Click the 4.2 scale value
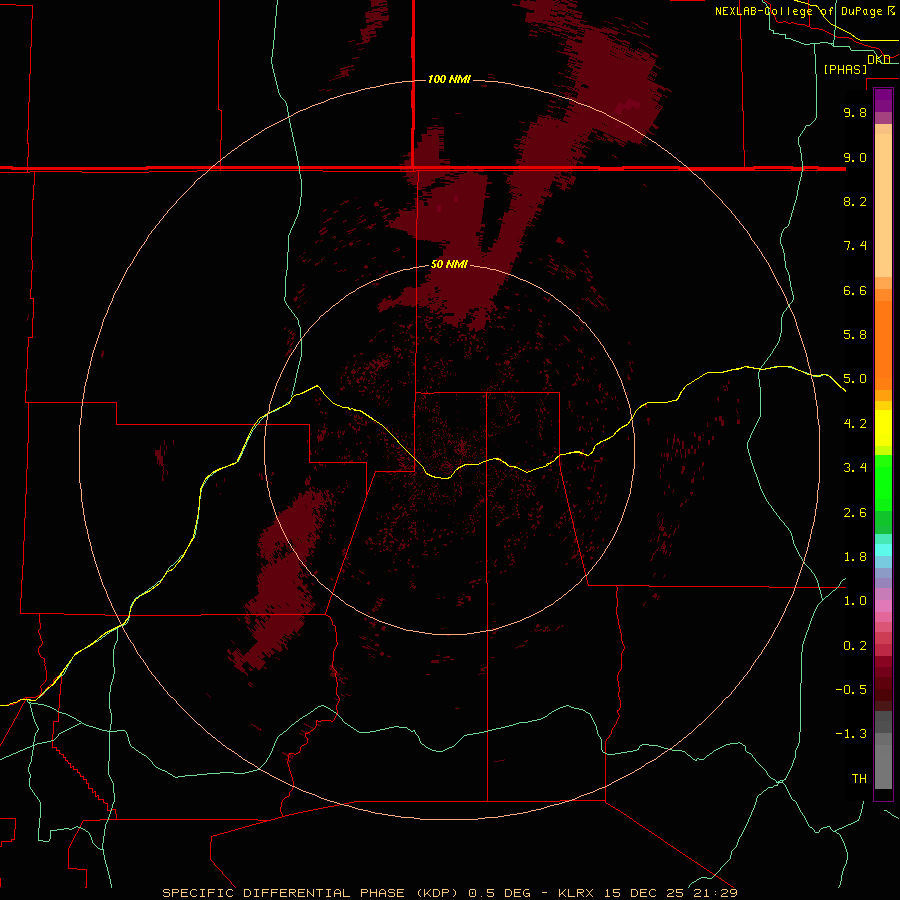The image size is (900, 900). pos(855,424)
